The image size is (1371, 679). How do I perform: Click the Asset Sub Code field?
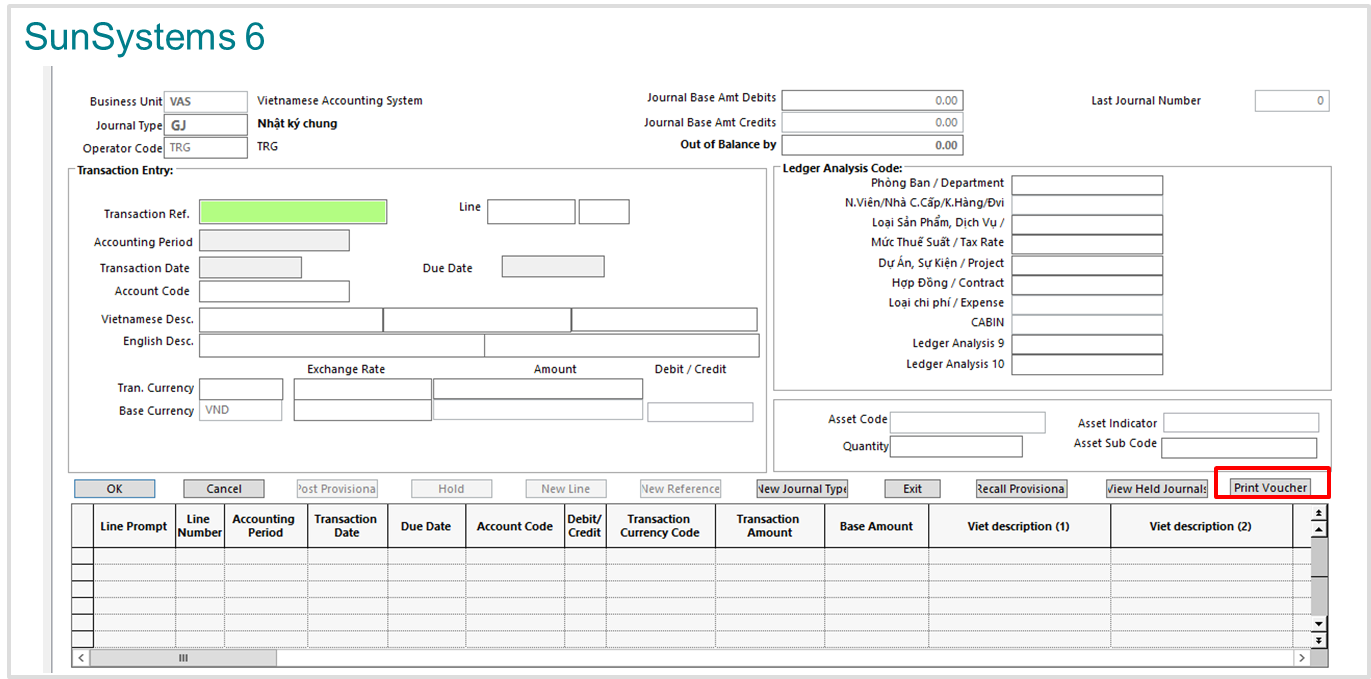click(x=1239, y=448)
